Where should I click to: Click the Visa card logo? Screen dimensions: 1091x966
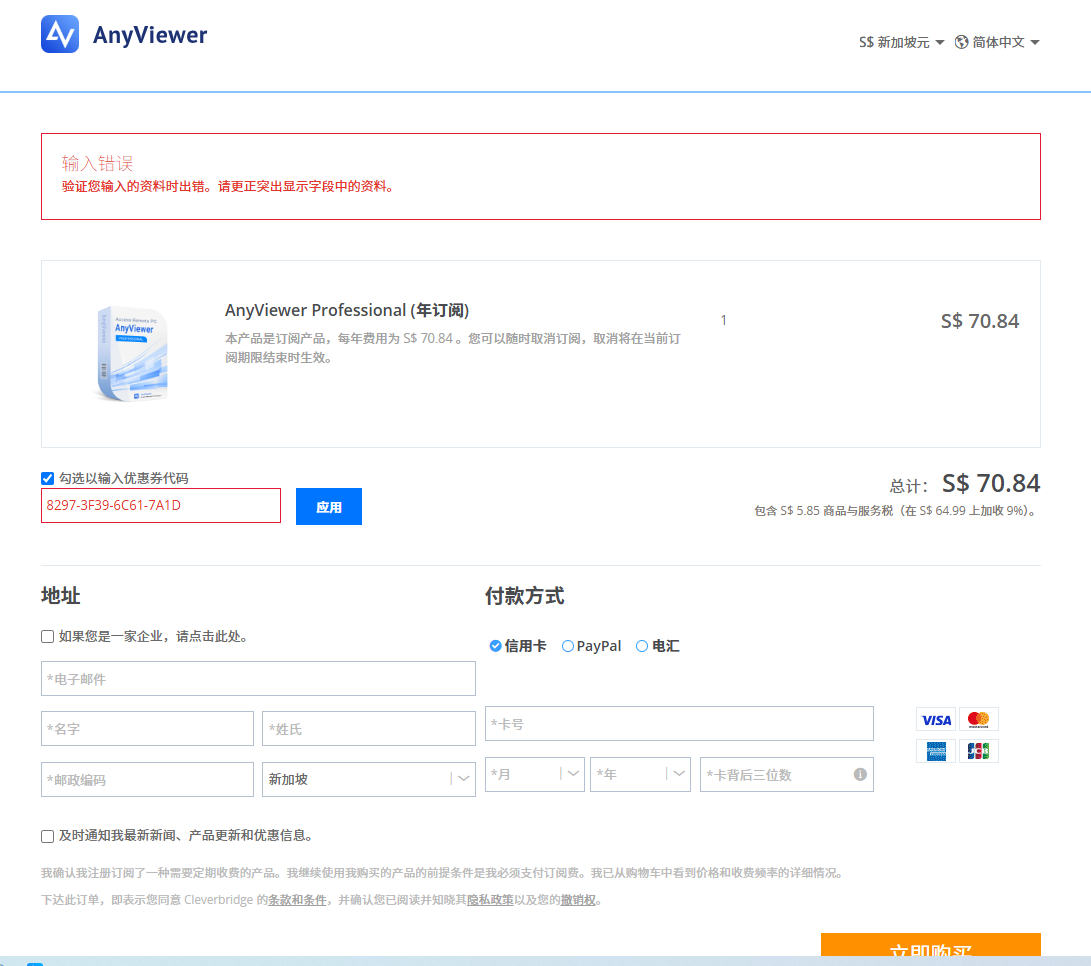936,720
